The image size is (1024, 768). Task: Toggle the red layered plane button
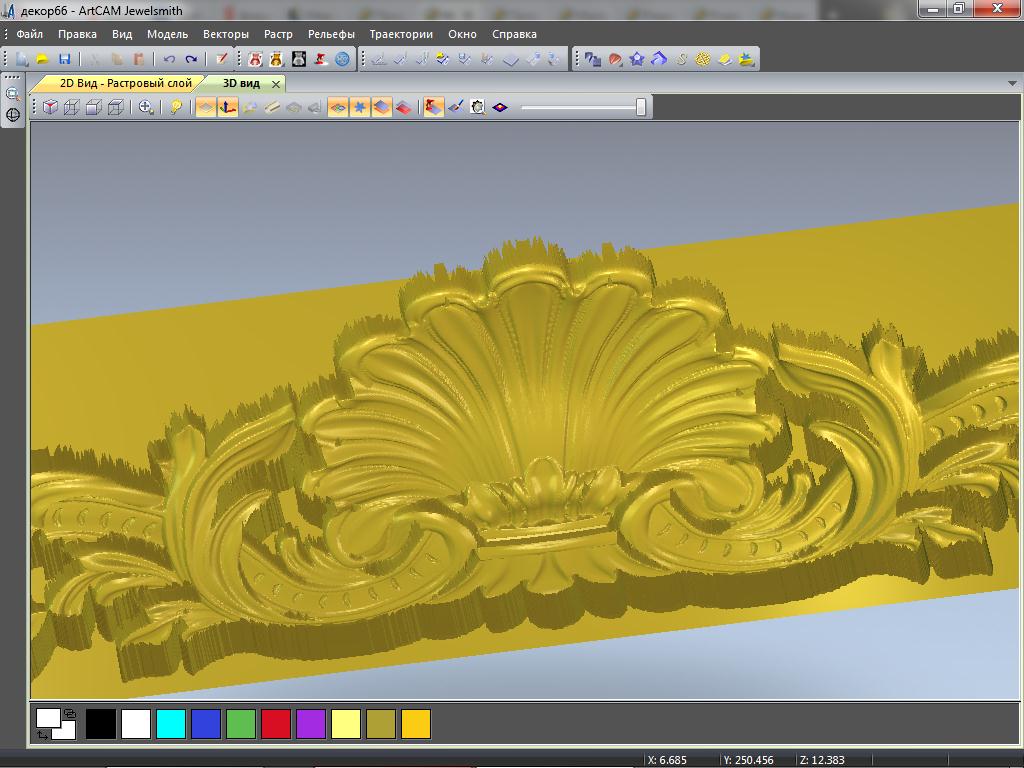pyautogui.click(x=404, y=107)
